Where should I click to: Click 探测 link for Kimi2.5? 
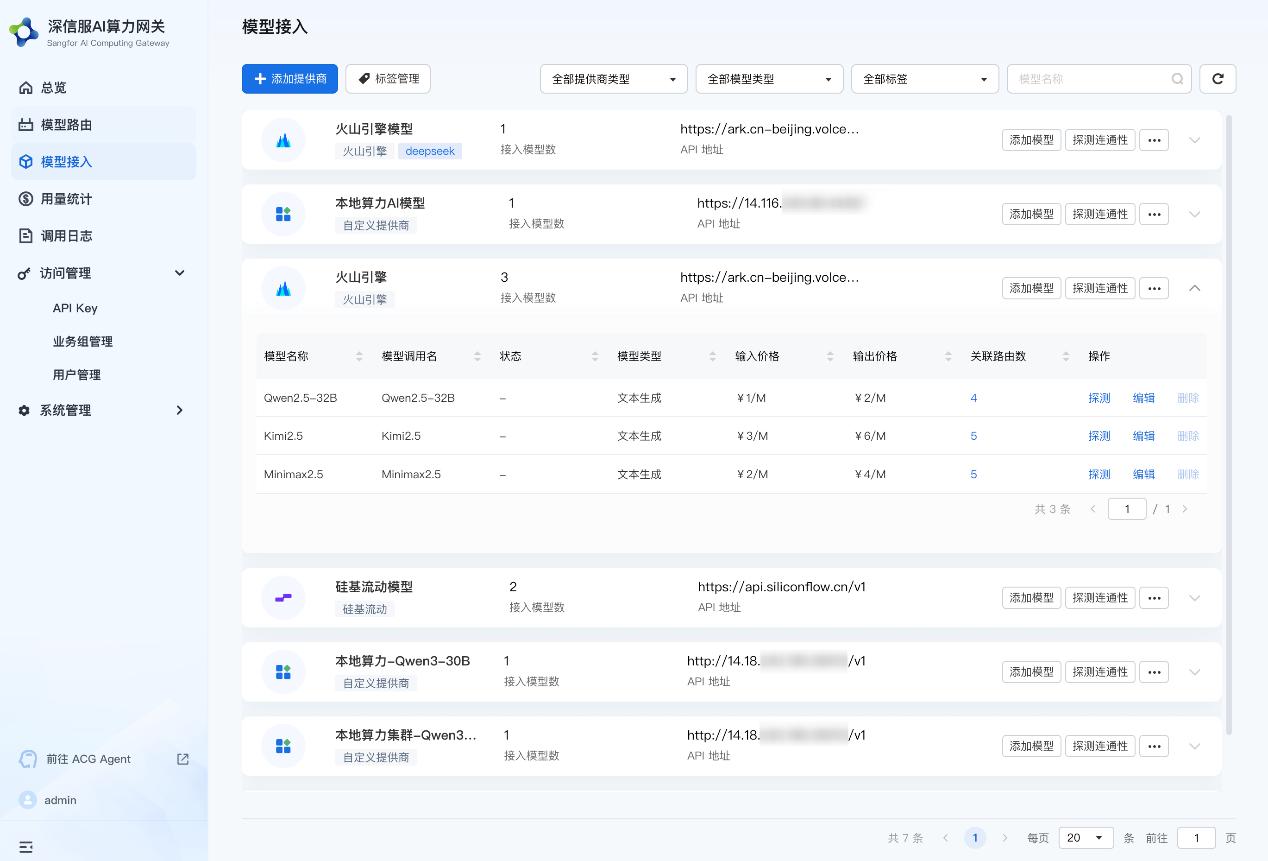[1099, 436]
